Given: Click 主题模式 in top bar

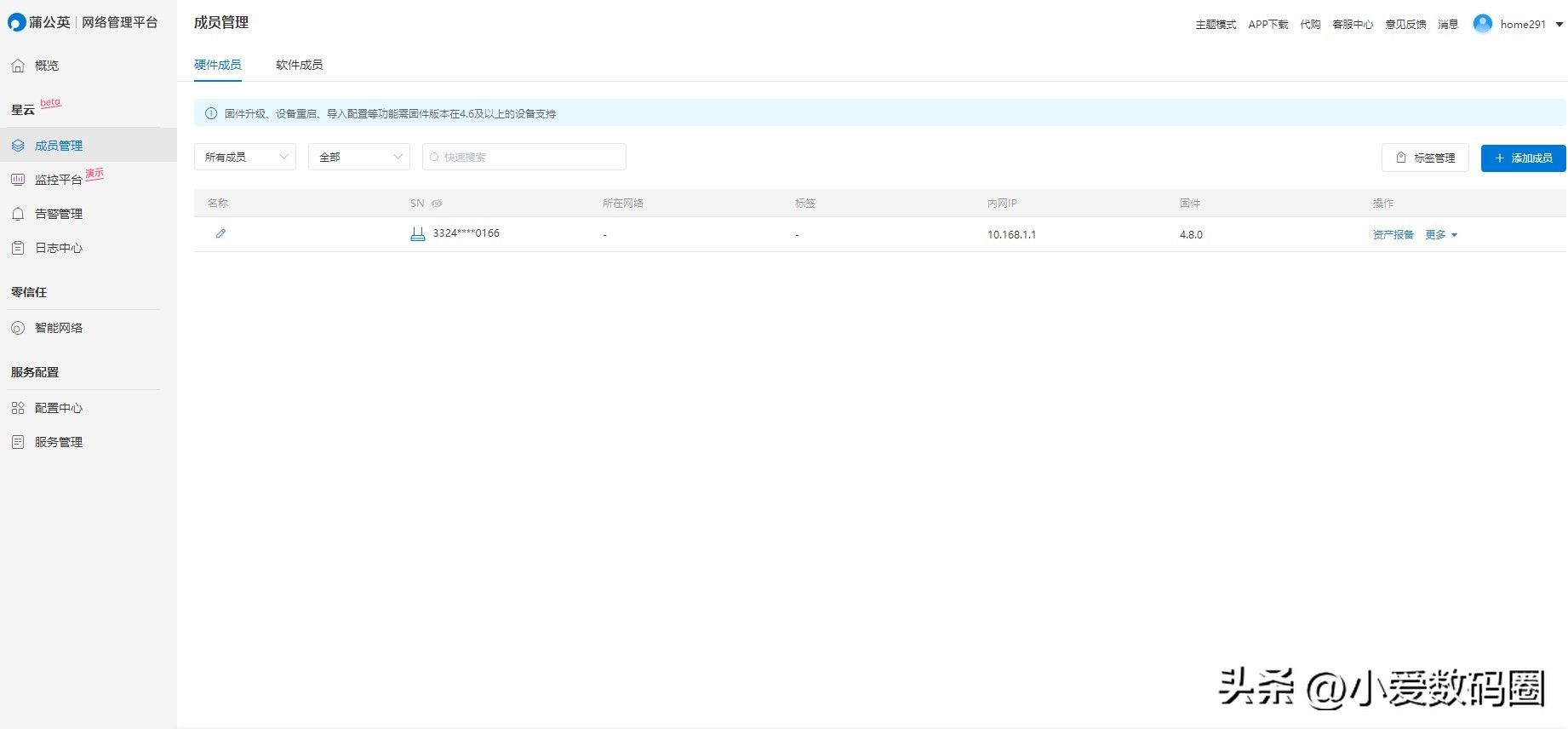Looking at the screenshot, I should click(1216, 25).
